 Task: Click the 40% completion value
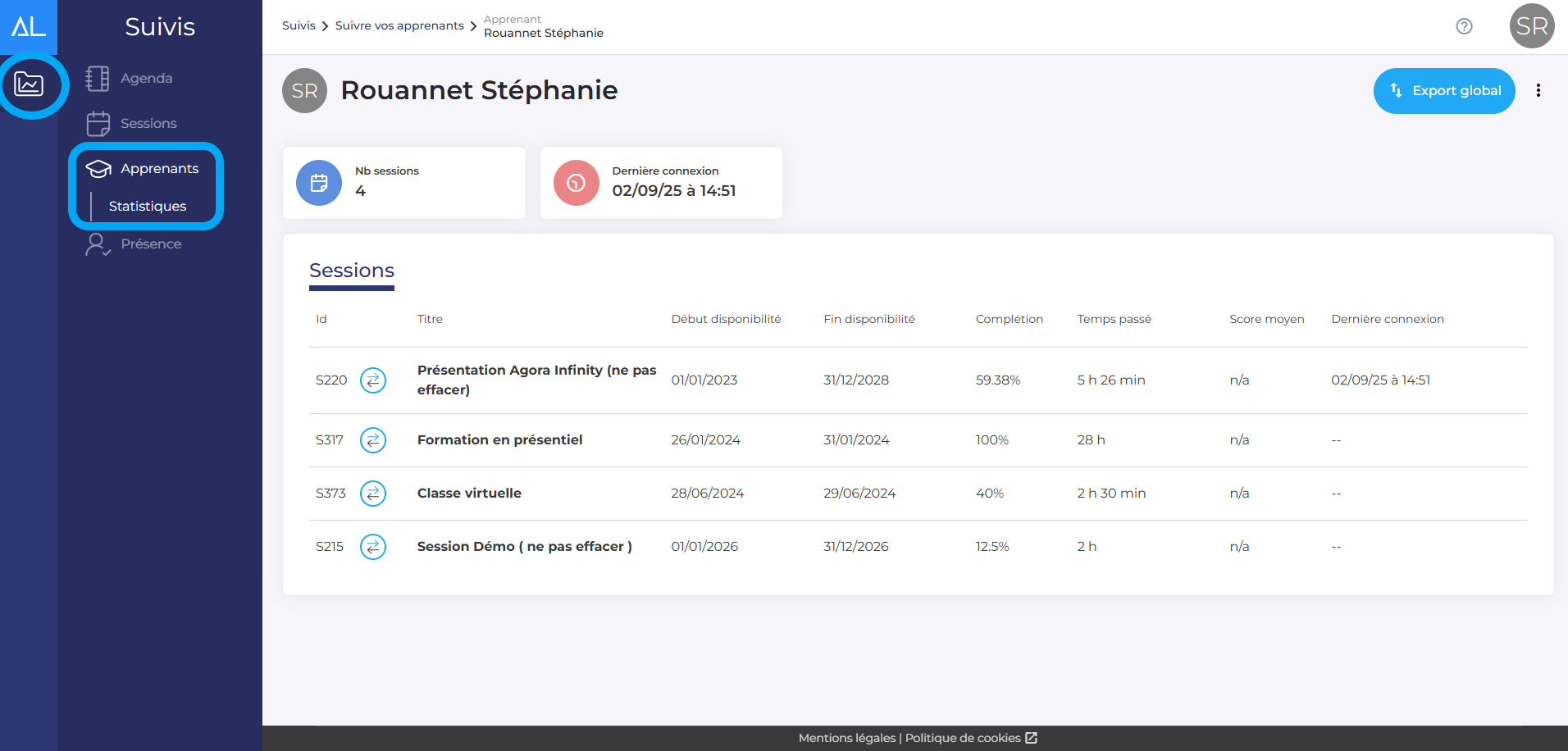click(x=990, y=493)
